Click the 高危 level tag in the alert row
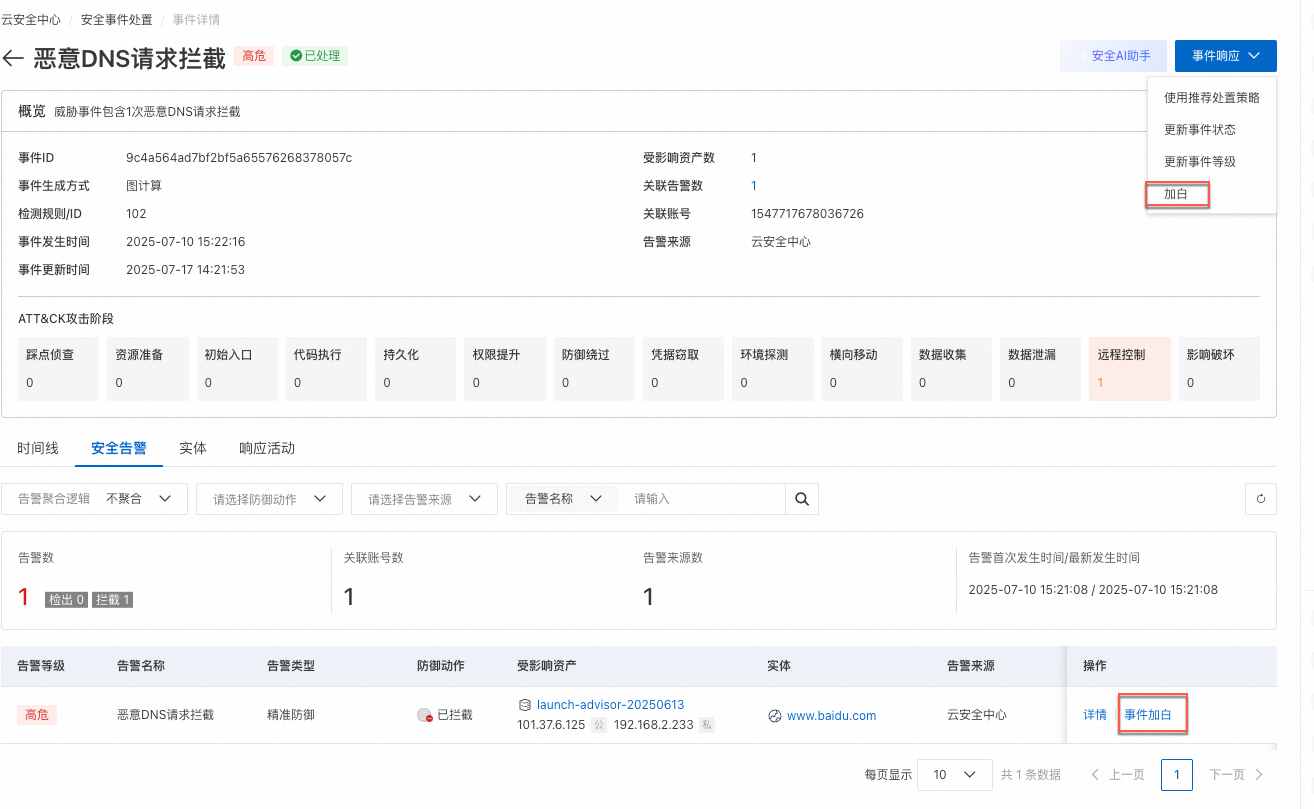This screenshot has height=809, width=1314. coord(37,715)
